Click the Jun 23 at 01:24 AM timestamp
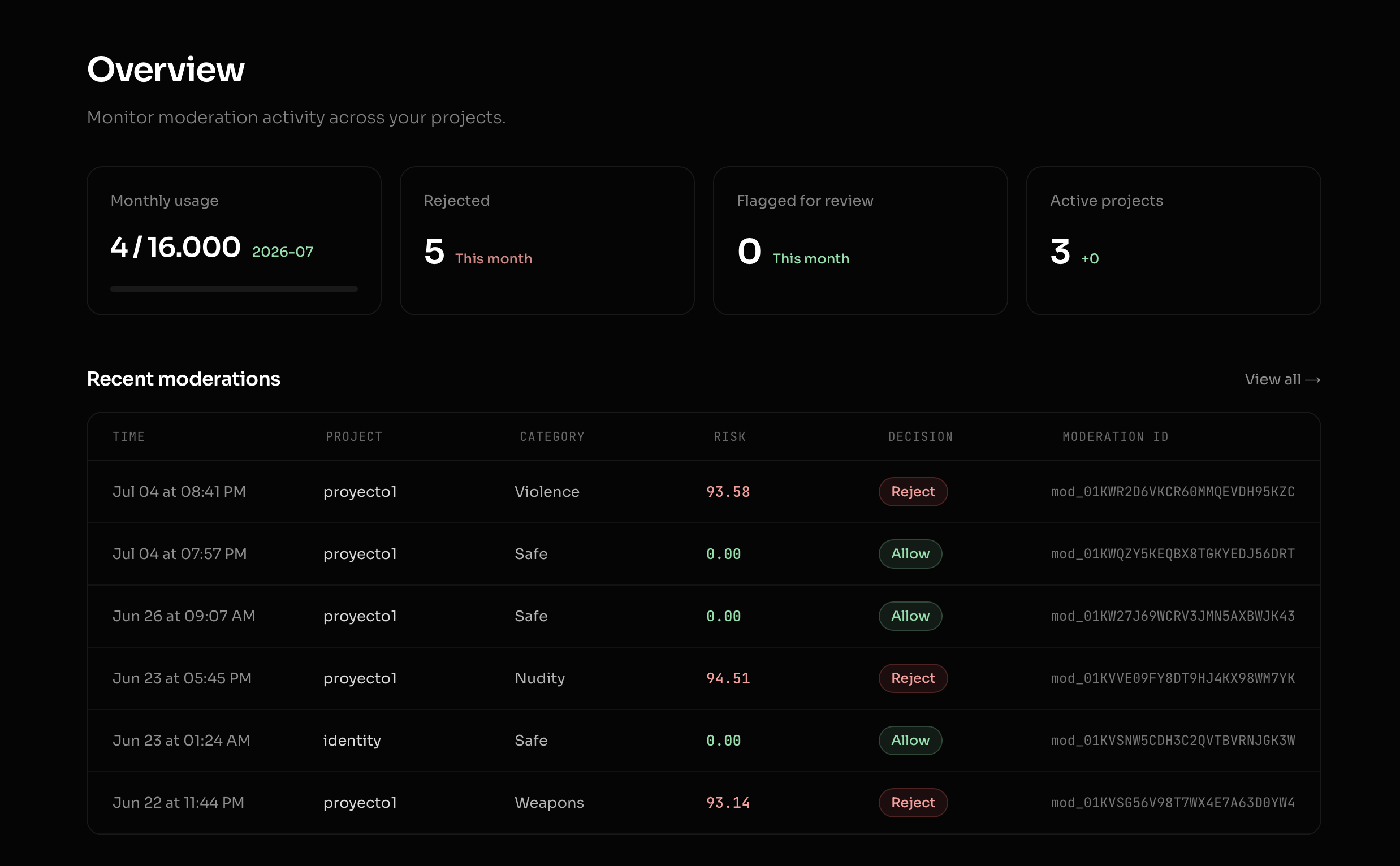The height and width of the screenshot is (866, 1400). pyautogui.click(x=181, y=740)
